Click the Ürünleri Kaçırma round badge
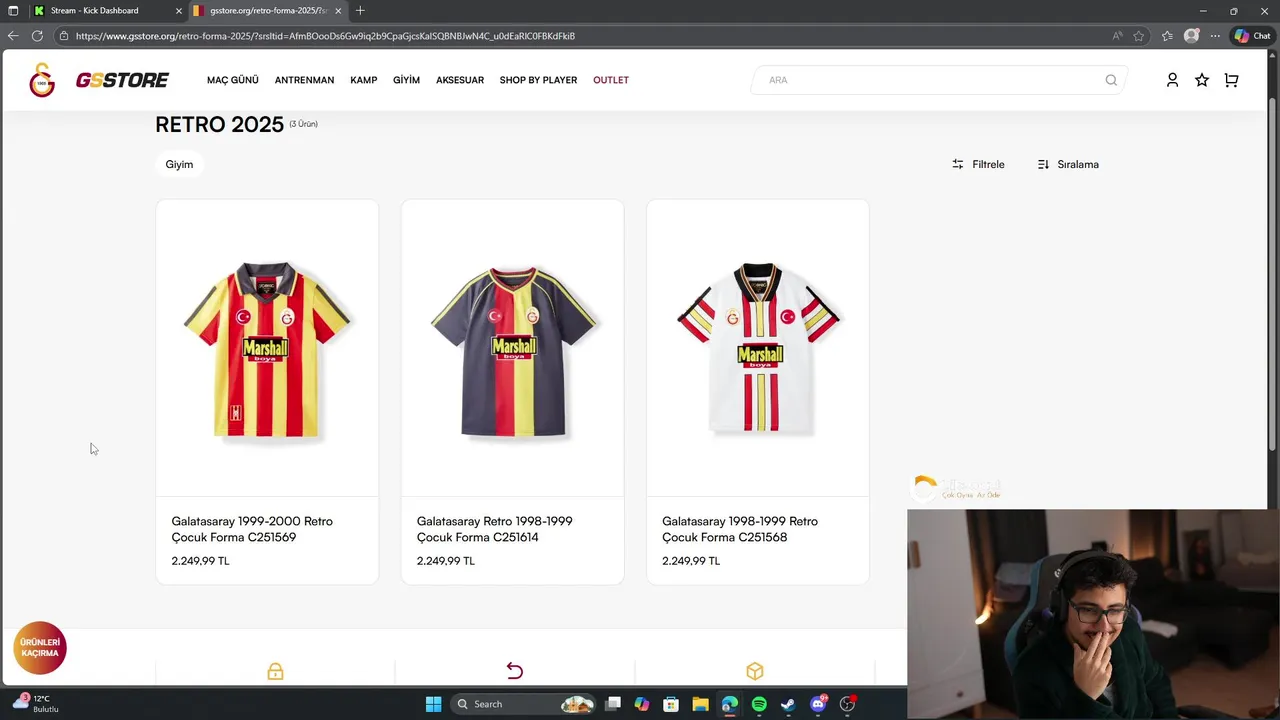This screenshot has height=720, width=1280. 40,647
